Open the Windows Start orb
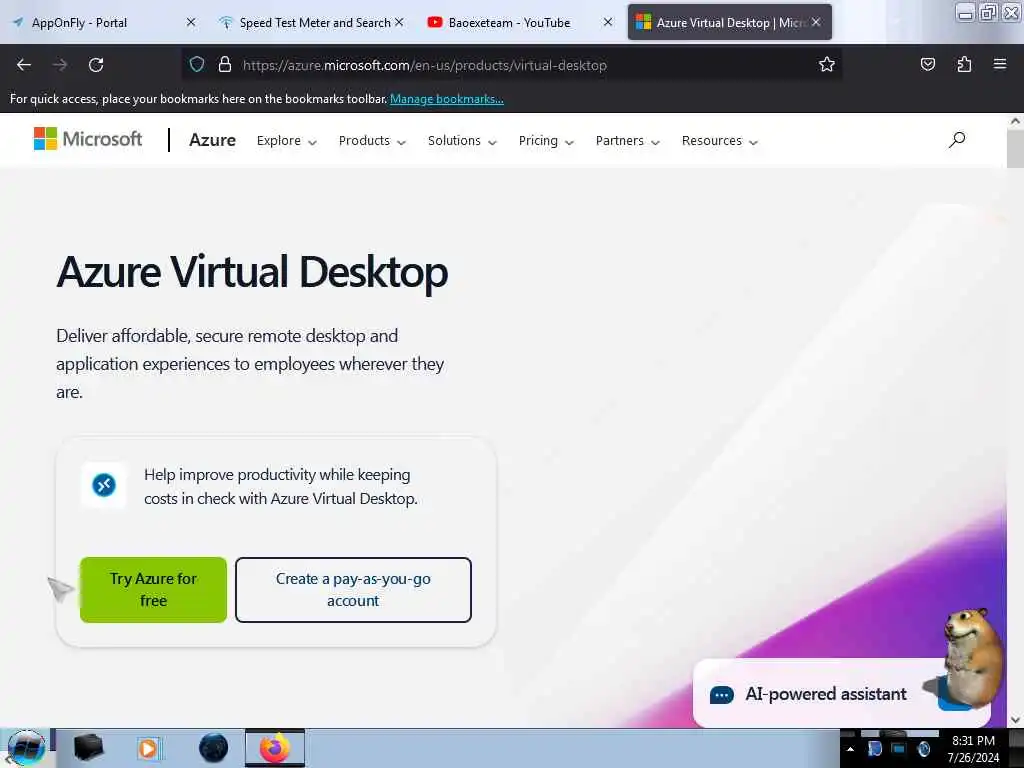 [x=26, y=748]
